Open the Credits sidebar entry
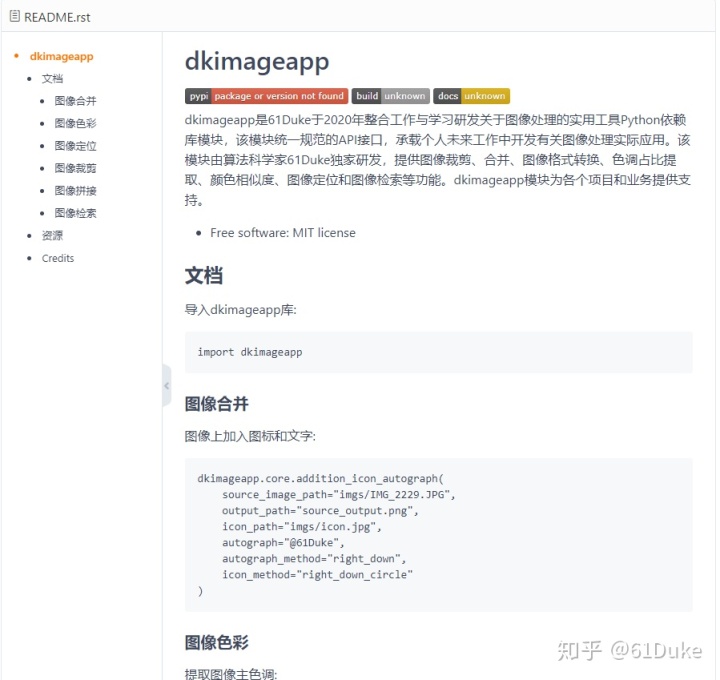The width and height of the screenshot is (720, 680). pos(58,259)
